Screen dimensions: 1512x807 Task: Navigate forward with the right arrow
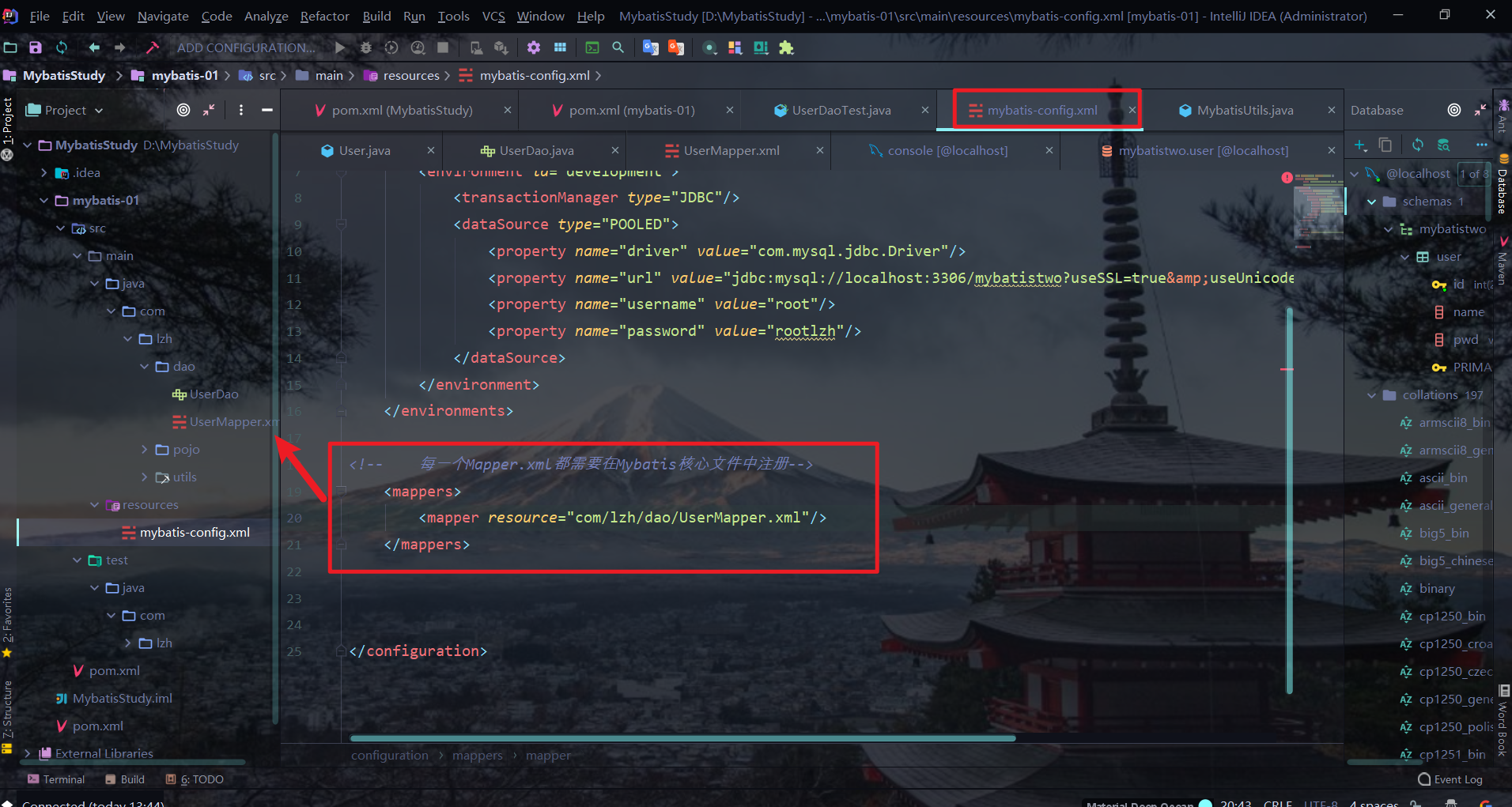click(120, 47)
